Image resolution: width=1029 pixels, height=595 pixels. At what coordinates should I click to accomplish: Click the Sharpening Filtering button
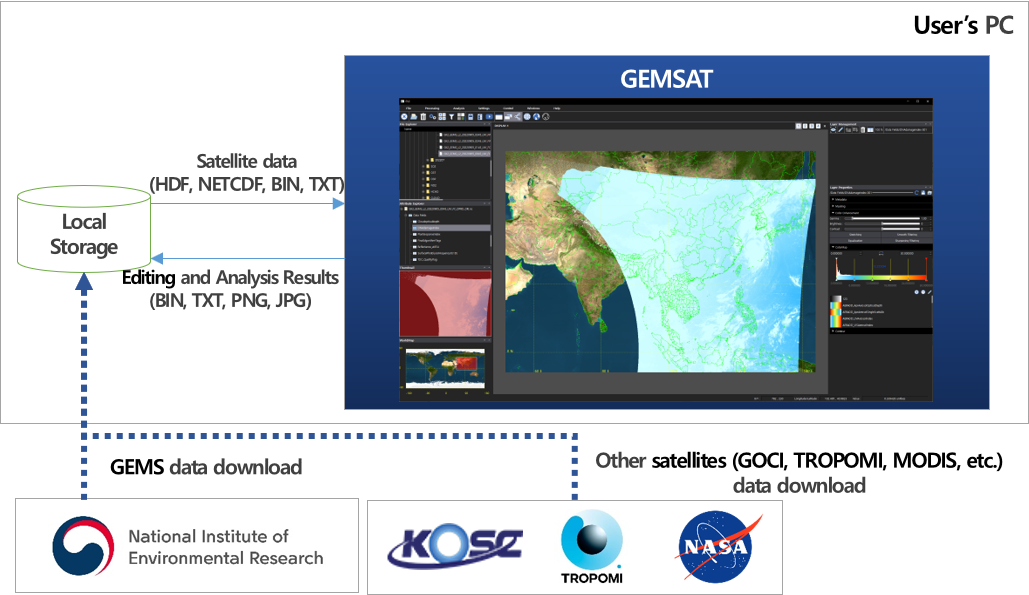pos(907,241)
